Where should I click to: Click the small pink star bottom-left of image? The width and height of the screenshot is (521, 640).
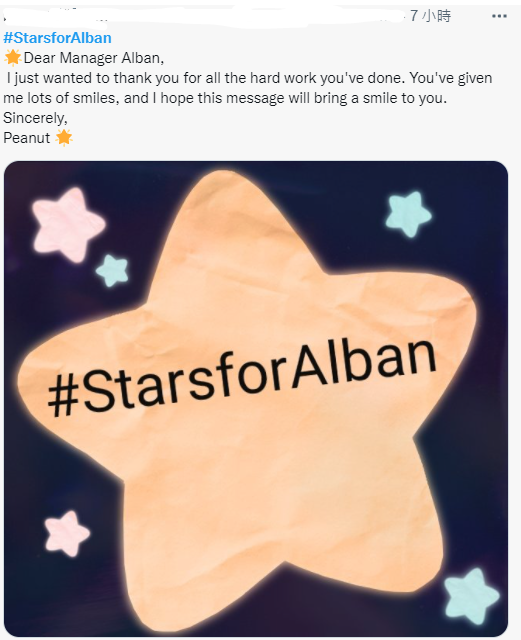(x=66, y=533)
